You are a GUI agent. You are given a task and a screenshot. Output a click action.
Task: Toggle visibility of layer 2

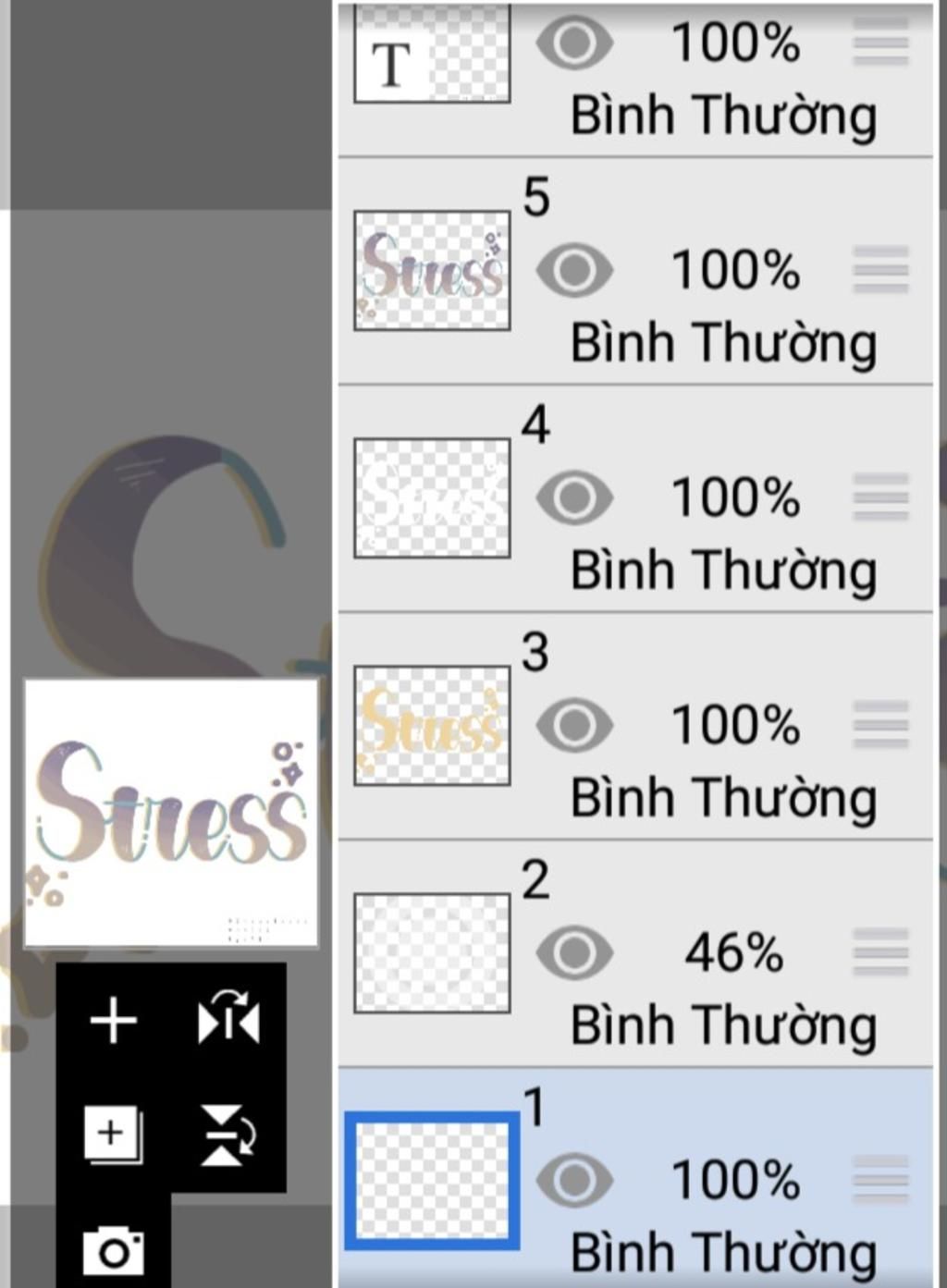tap(574, 952)
